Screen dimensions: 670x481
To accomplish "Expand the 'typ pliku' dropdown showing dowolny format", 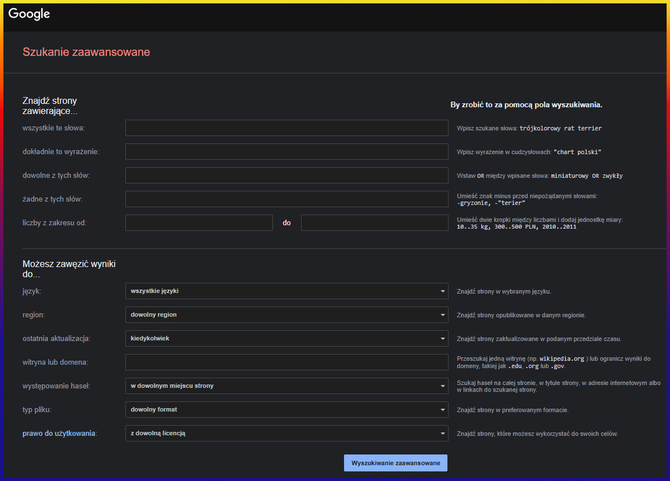I will (x=287, y=410).
